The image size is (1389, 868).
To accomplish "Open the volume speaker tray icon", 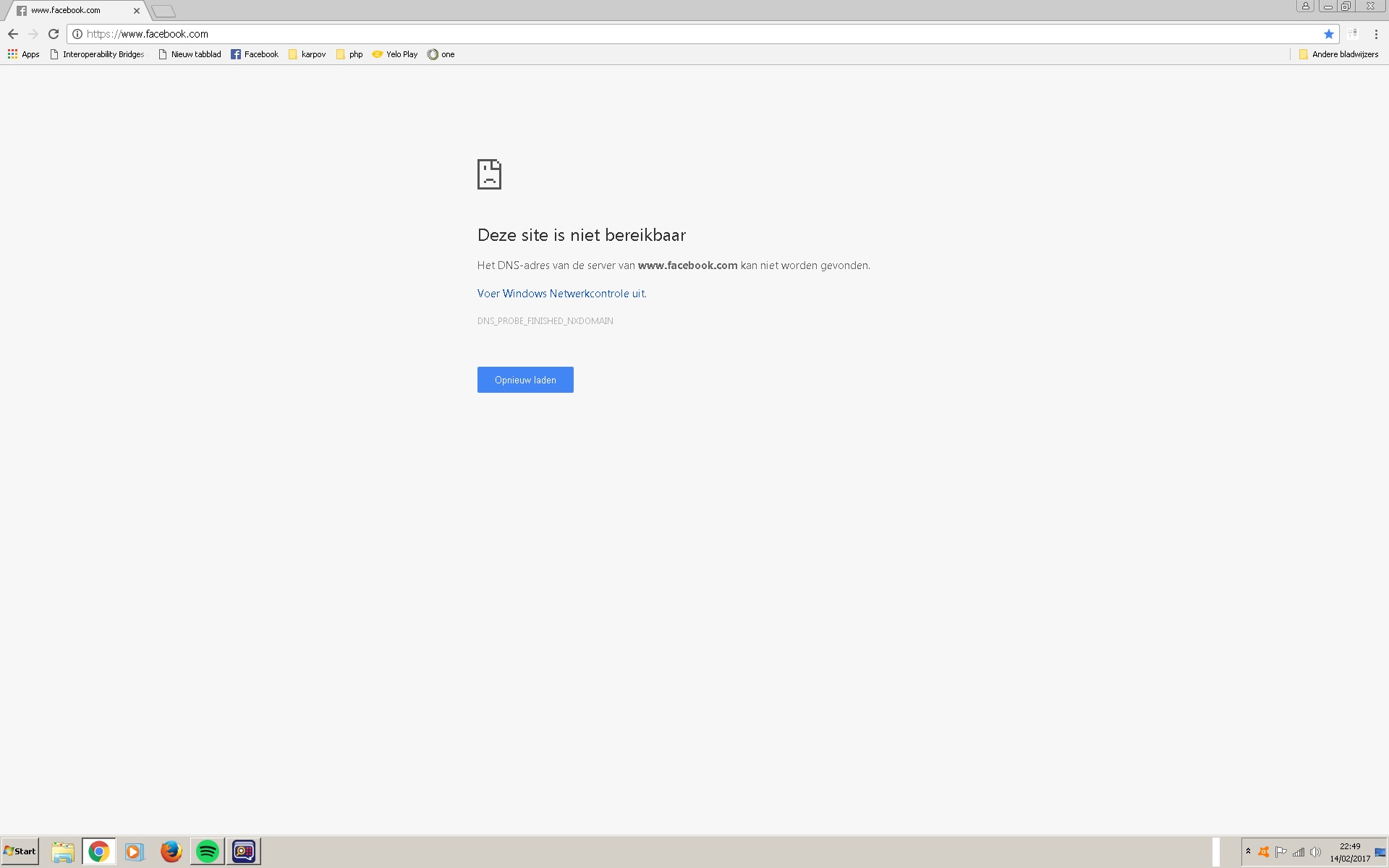I will click(1316, 852).
